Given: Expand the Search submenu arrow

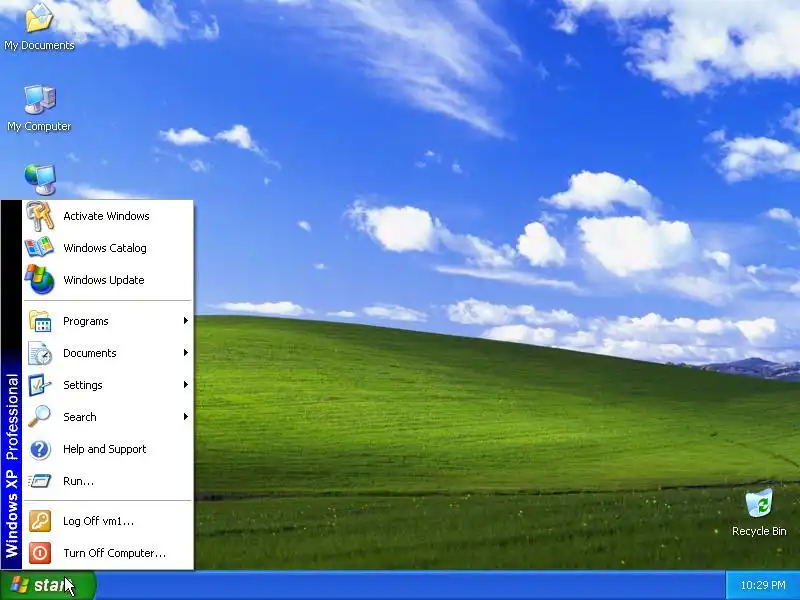Looking at the screenshot, I should 186,417.
